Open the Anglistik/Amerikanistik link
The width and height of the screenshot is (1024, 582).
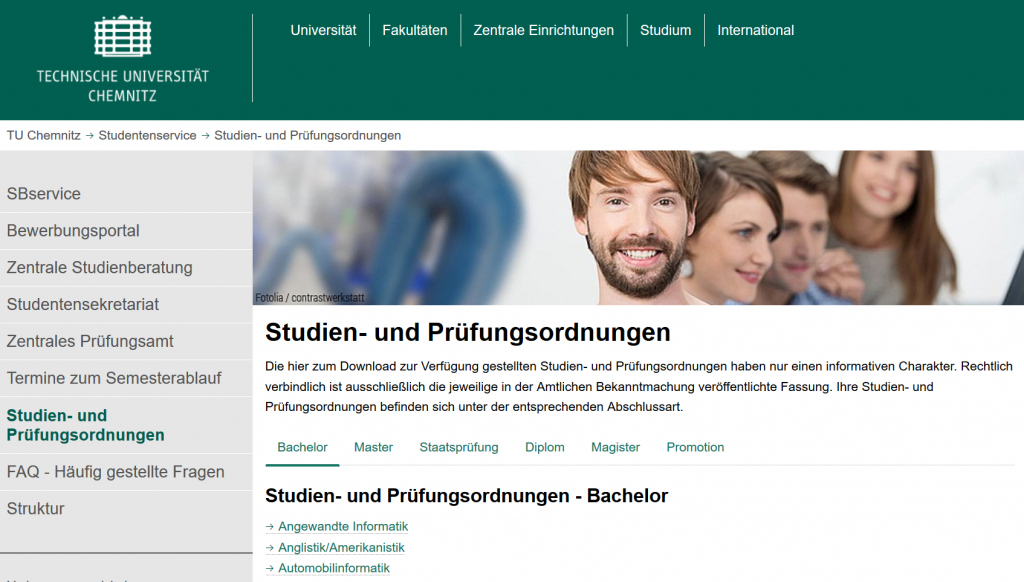342,547
